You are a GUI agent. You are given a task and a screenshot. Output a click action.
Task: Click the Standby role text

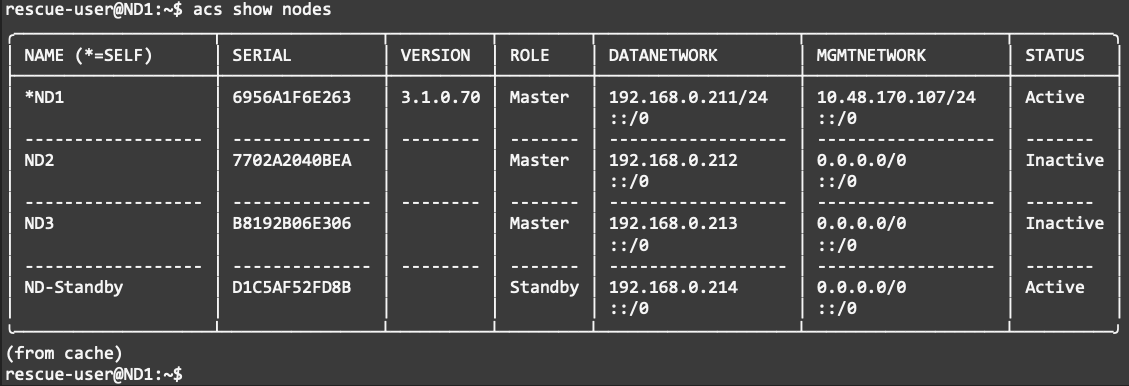point(544,287)
